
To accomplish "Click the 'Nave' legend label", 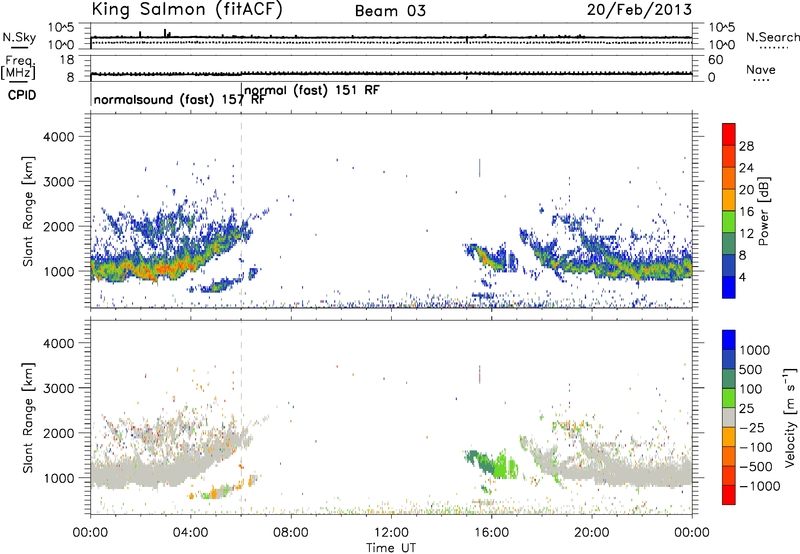I will pos(761,69).
